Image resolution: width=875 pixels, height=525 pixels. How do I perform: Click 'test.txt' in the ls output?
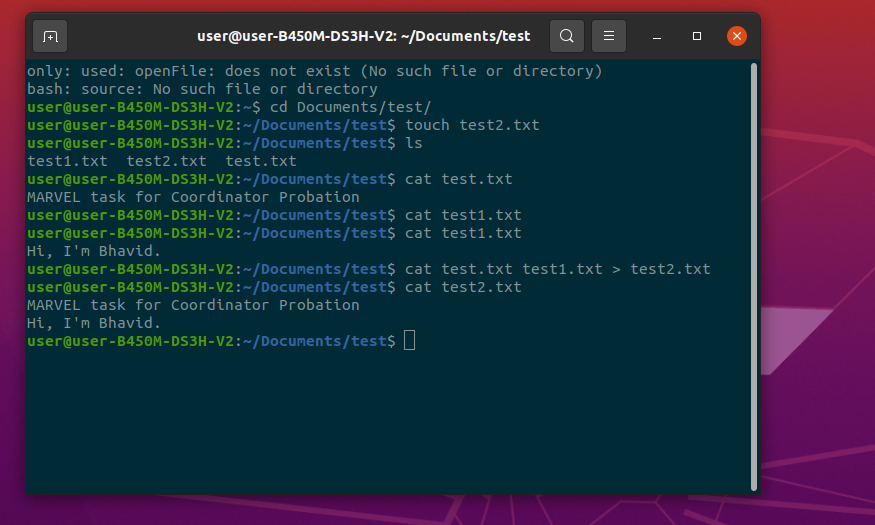pyautogui.click(x=261, y=161)
